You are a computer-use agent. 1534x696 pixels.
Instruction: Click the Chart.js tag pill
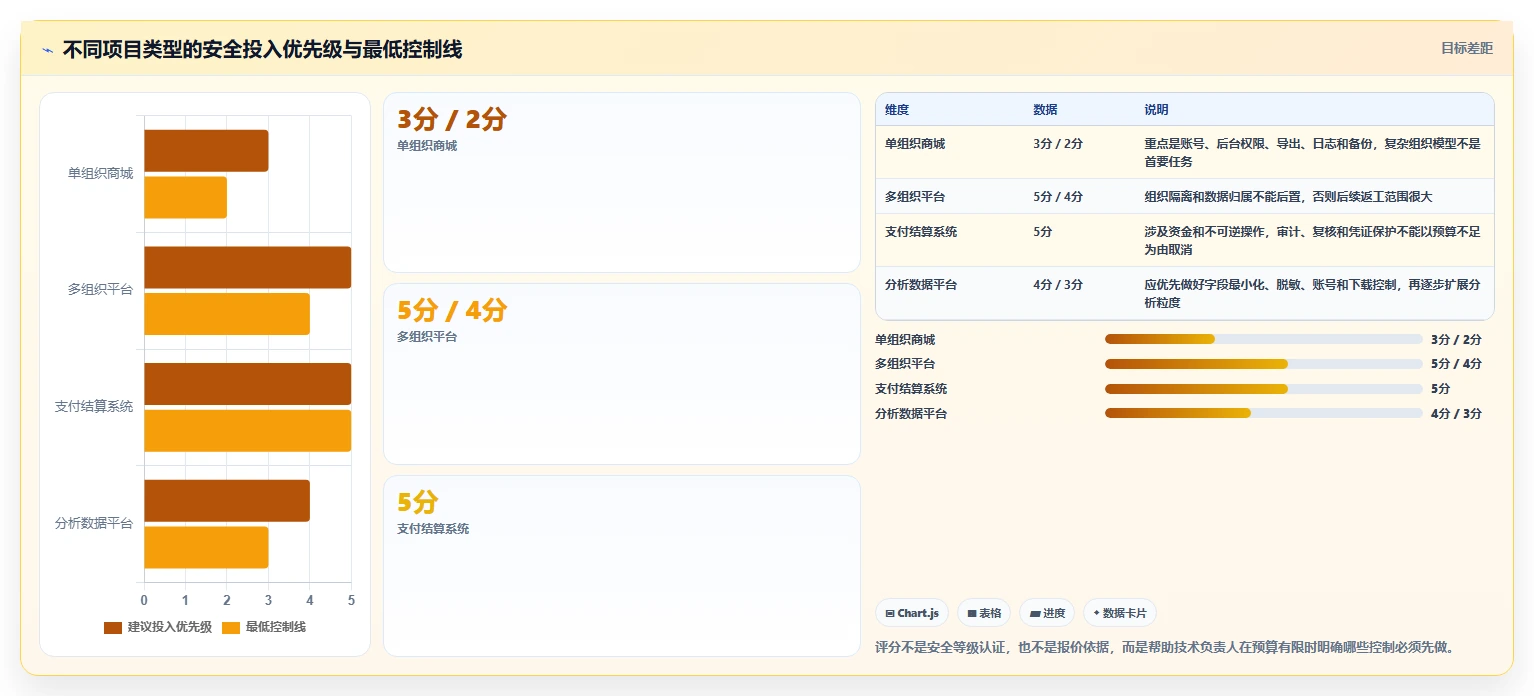911,613
